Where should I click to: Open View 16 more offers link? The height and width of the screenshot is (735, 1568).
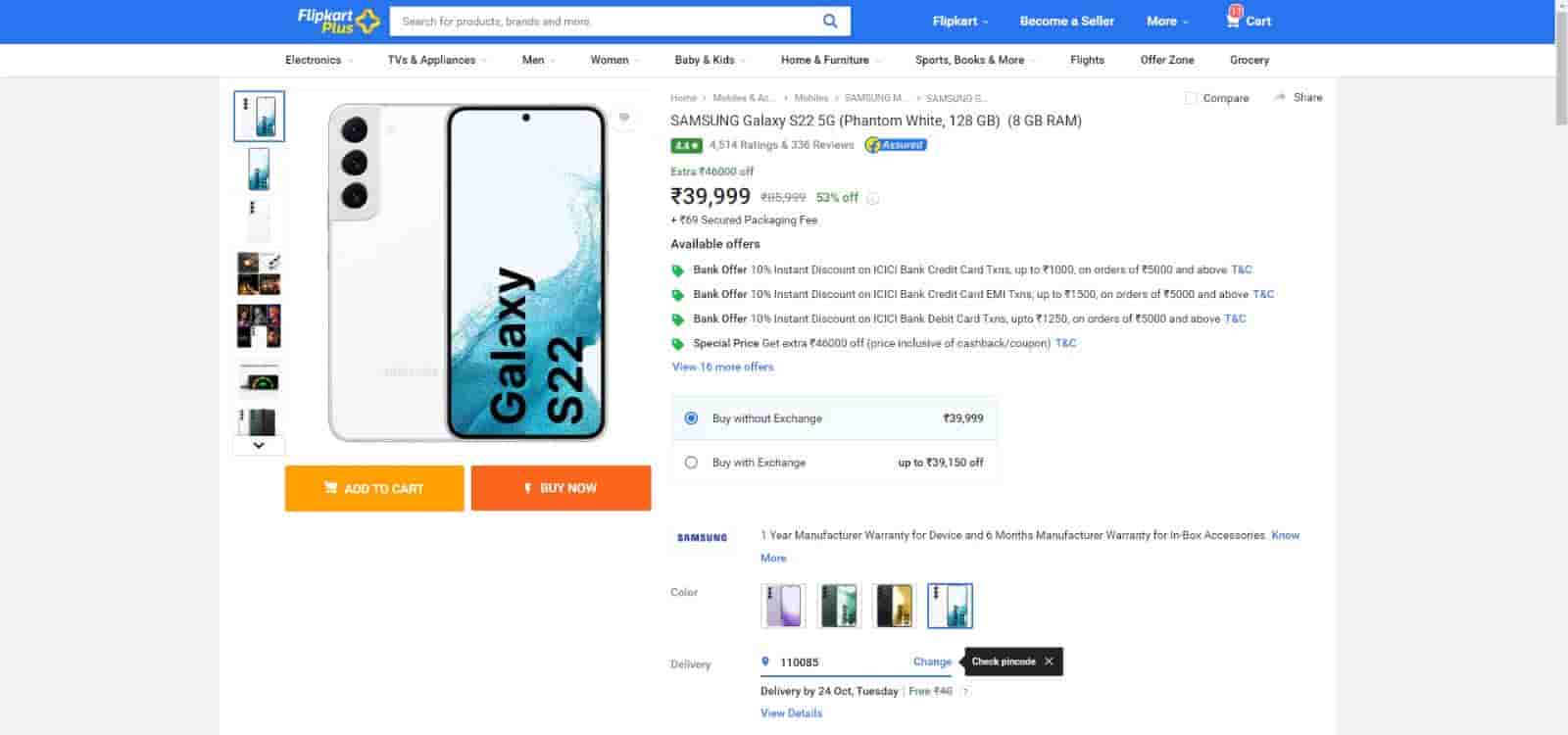(x=722, y=367)
